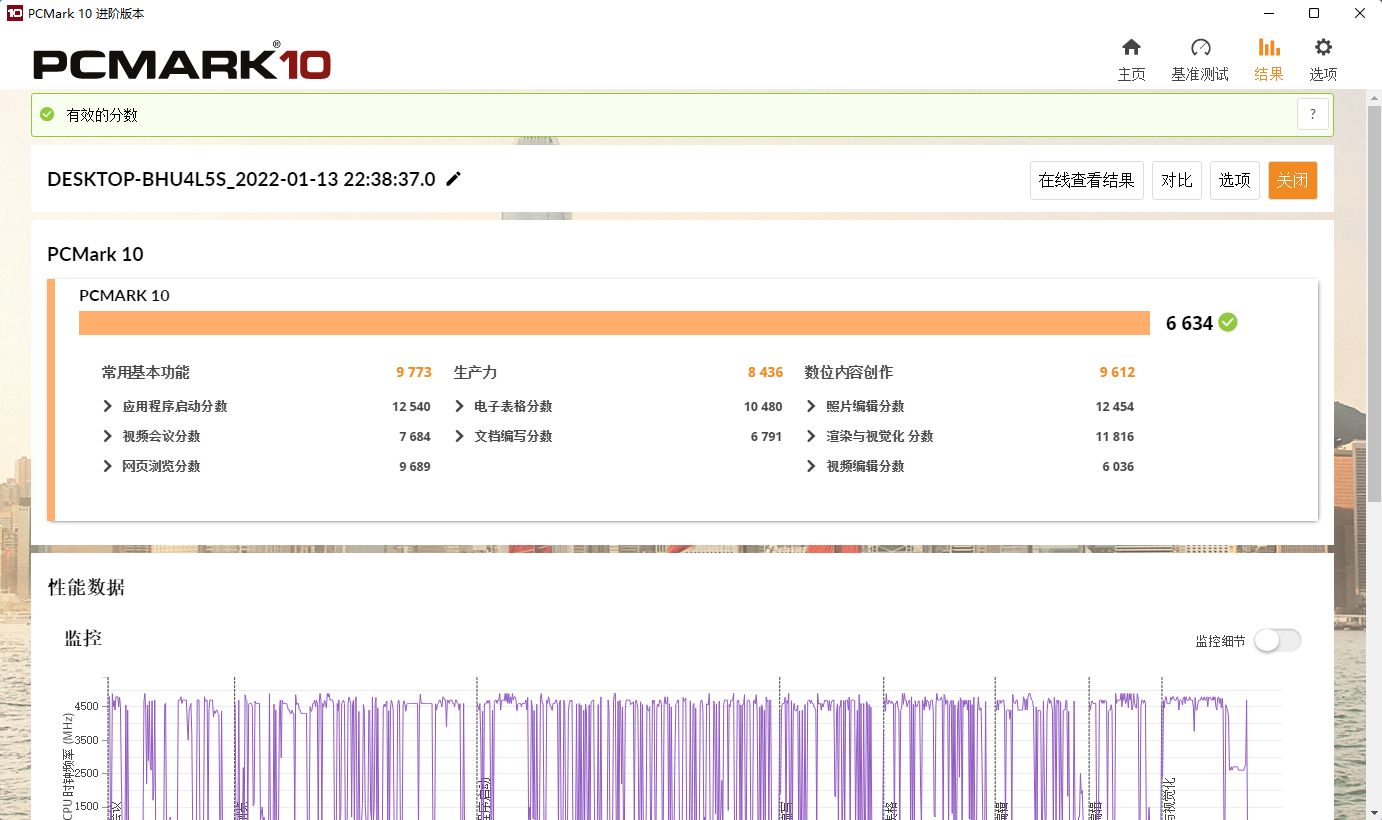The image size is (1382, 820).
Task: Close the result with orange 关闭 button
Action: pyautogui.click(x=1292, y=181)
